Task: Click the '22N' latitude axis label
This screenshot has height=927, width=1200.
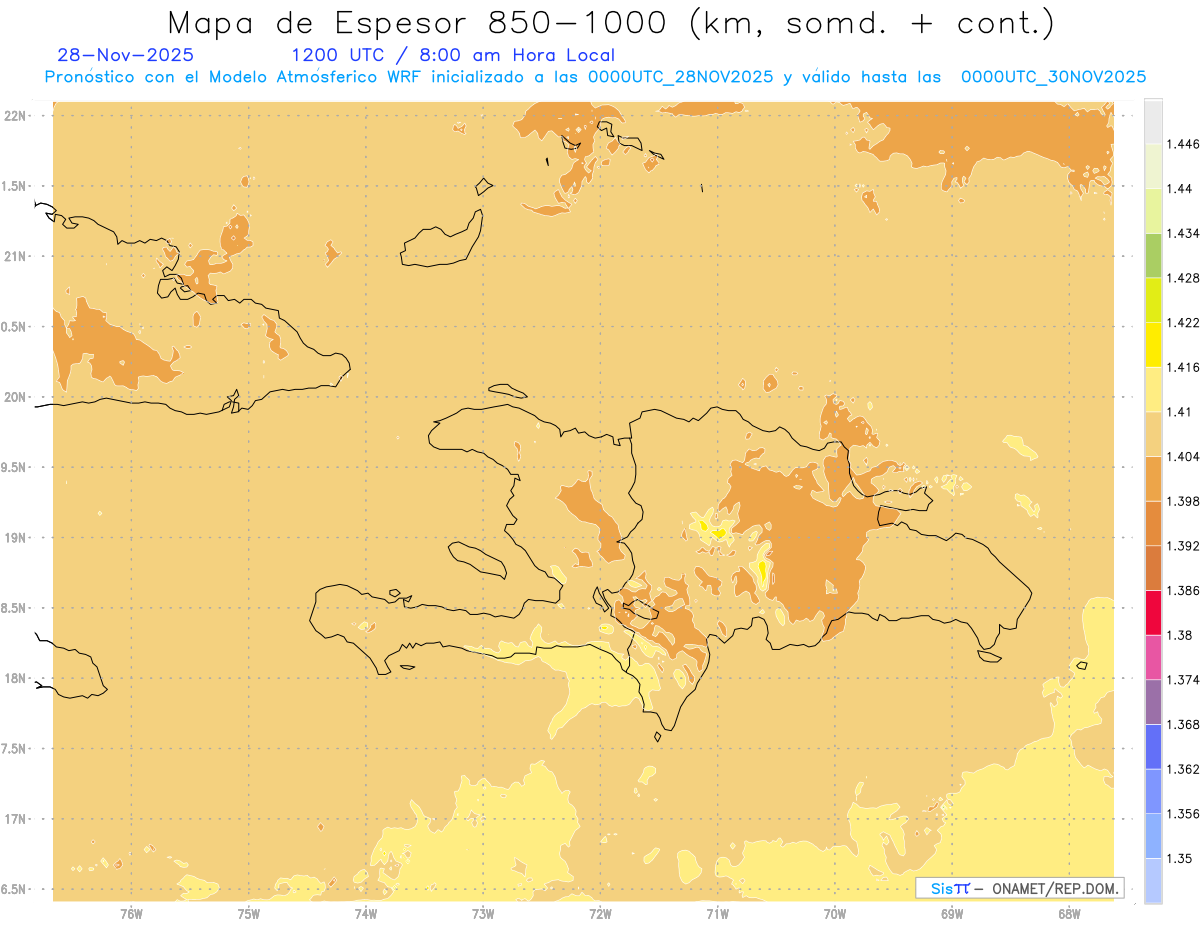Action: click(14, 115)
